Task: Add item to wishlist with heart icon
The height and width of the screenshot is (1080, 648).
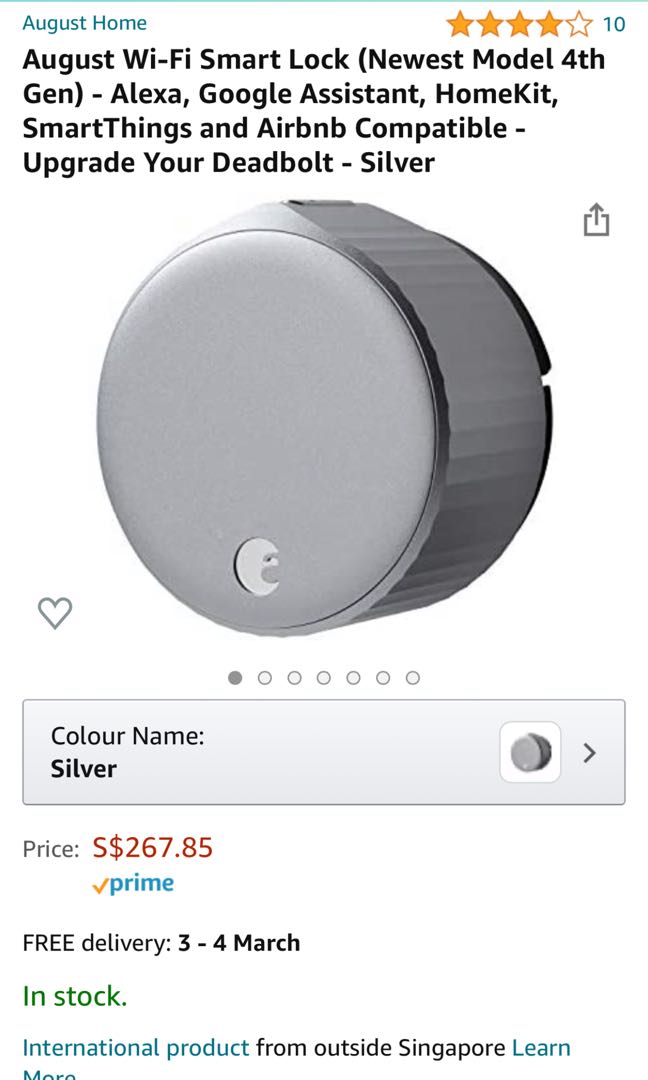Action: [54, 612]
